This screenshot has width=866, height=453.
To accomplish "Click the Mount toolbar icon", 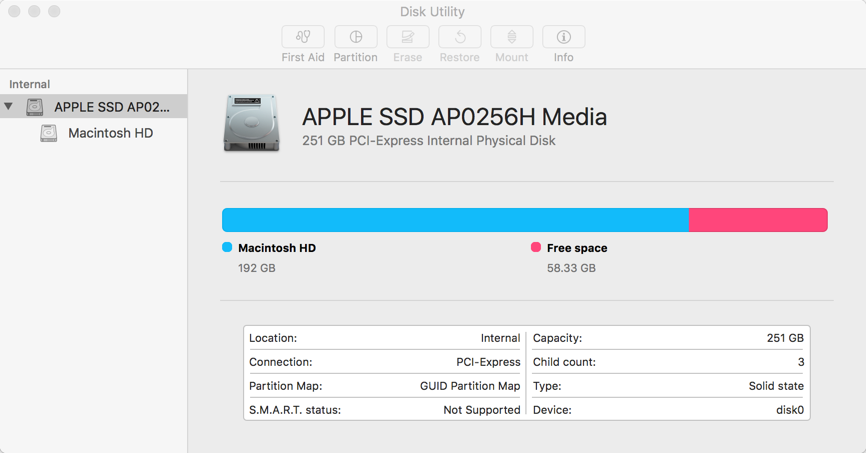I will pyautogui.click(x=511, y=37).
